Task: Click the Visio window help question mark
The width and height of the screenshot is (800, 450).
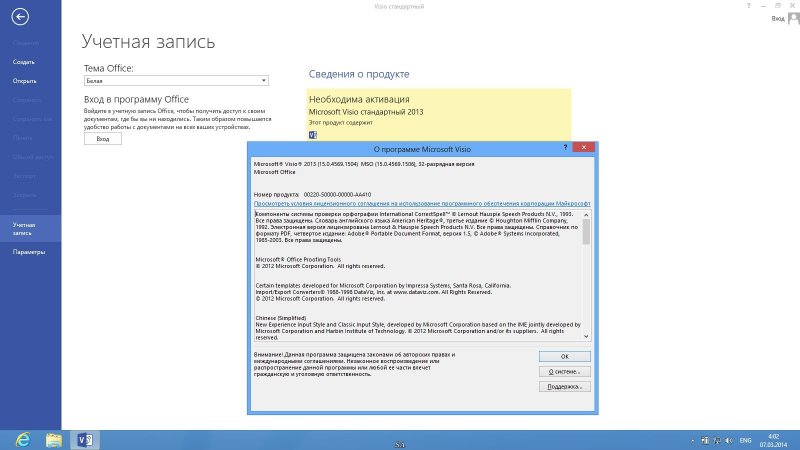Action: coord(748,6)
